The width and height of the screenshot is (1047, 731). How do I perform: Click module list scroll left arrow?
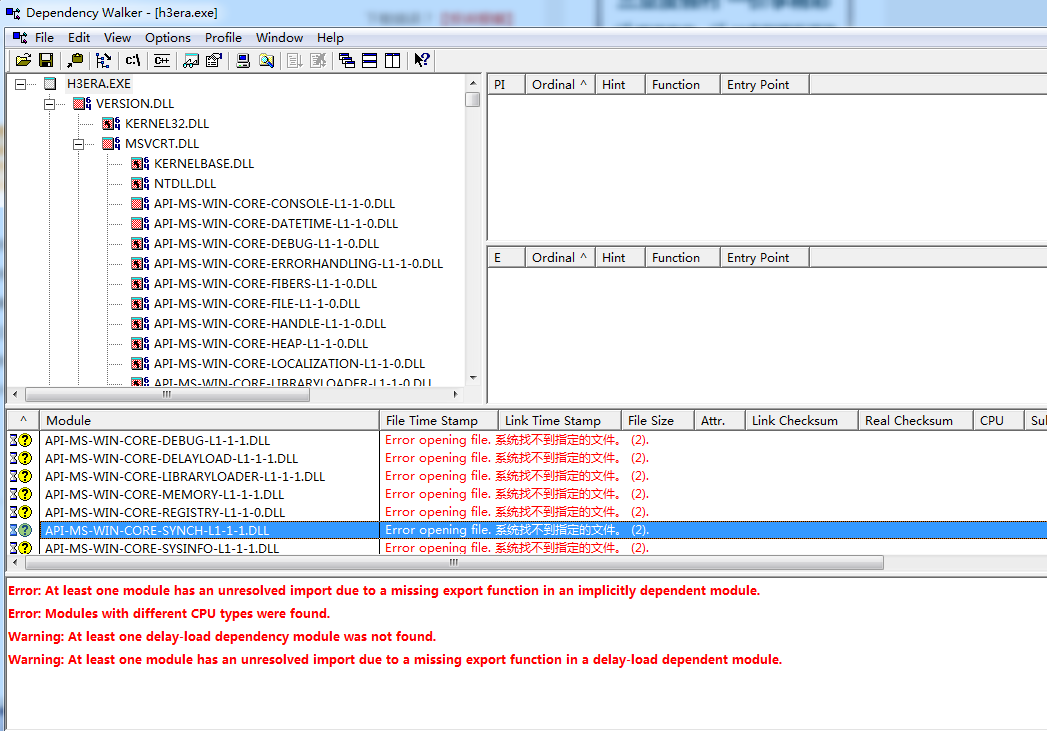(x=15, y=563)
